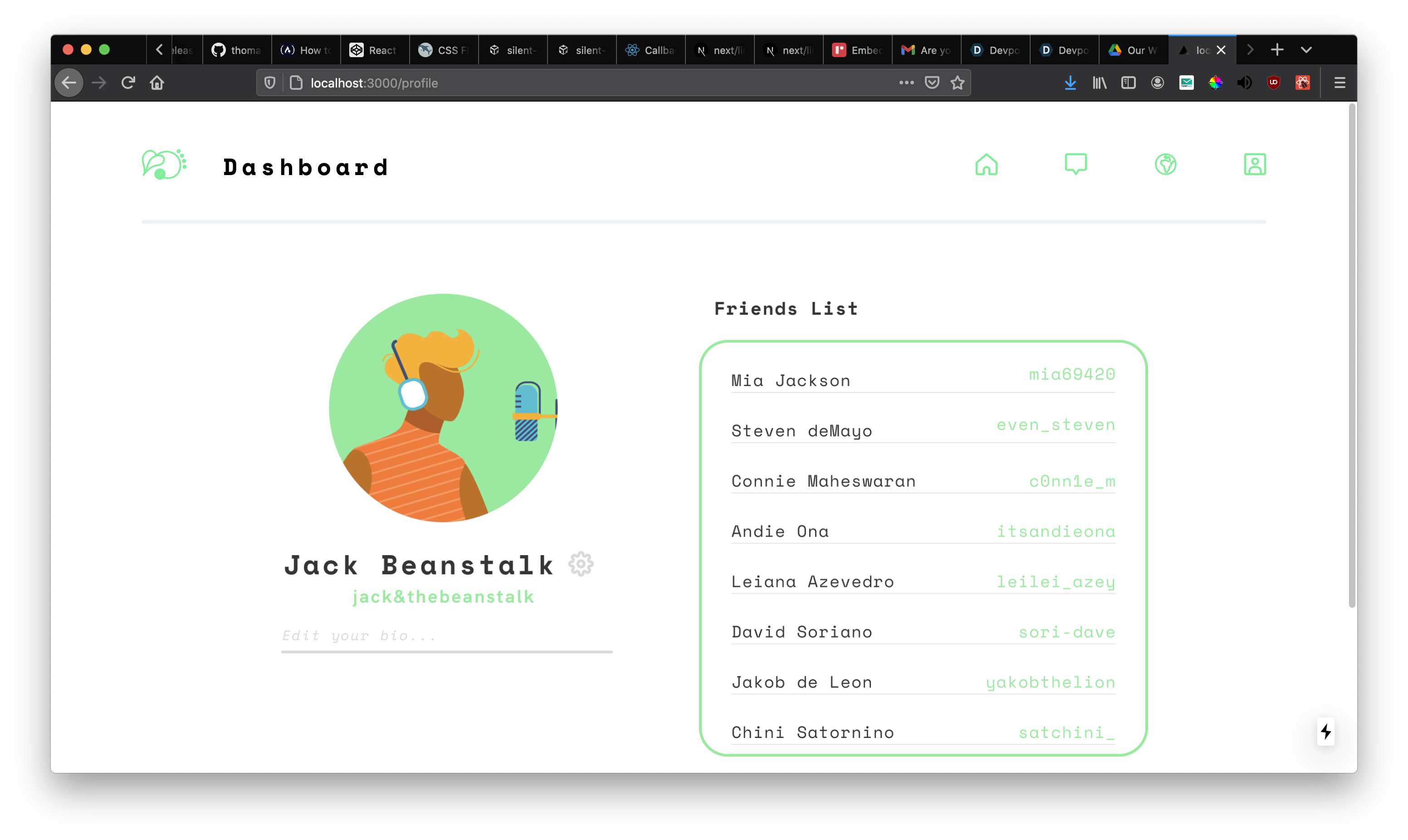1408x840 pixels.
Task: Click Connie Maheswaran in friends list
Action: click(823, 481)
